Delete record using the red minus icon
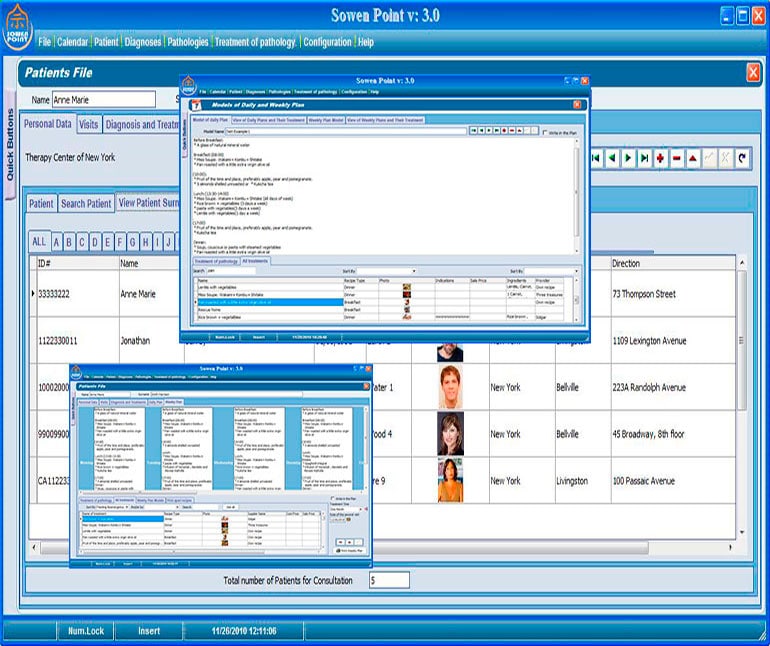This screenshot has width=770, height=646. pyautogui.click(x=677, y=158)
